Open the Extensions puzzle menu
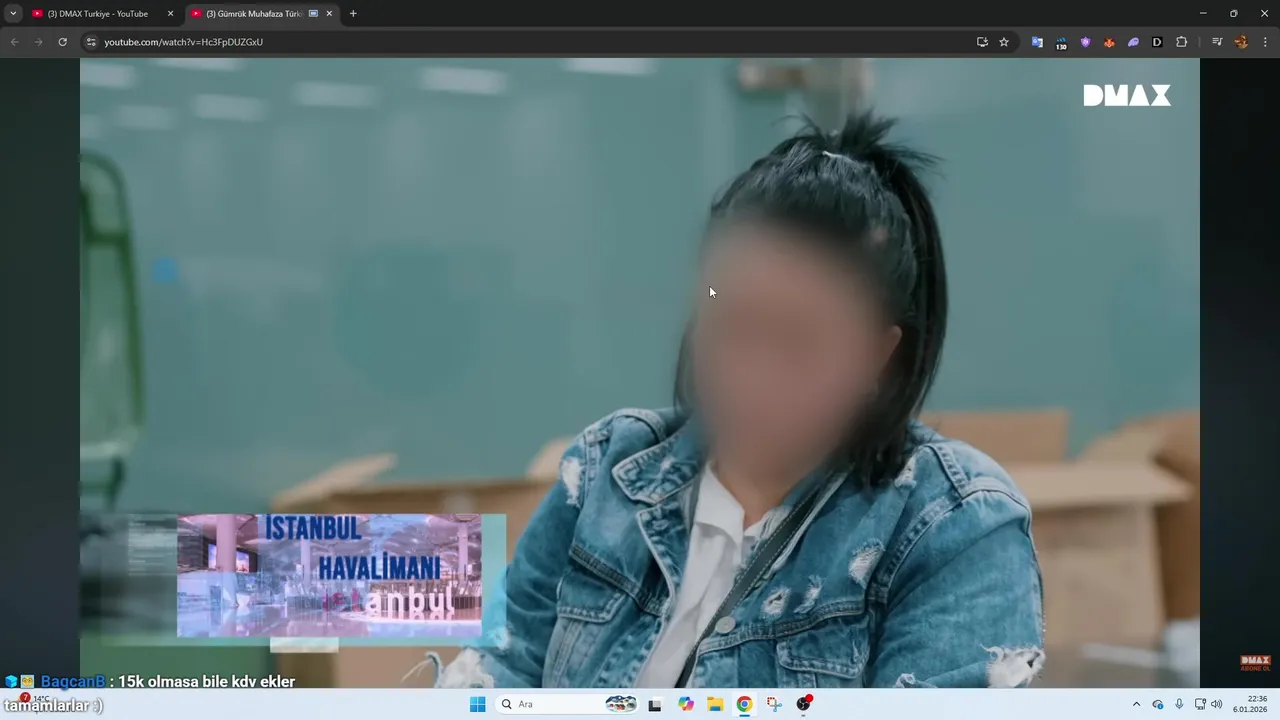The height and width of the screenshot is (720, 1280). 1181,42
